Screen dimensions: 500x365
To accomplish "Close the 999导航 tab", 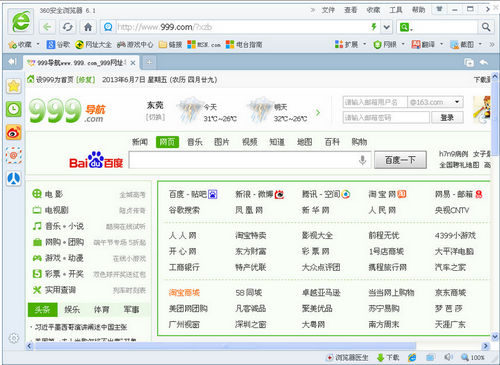I will coord(133,63).
